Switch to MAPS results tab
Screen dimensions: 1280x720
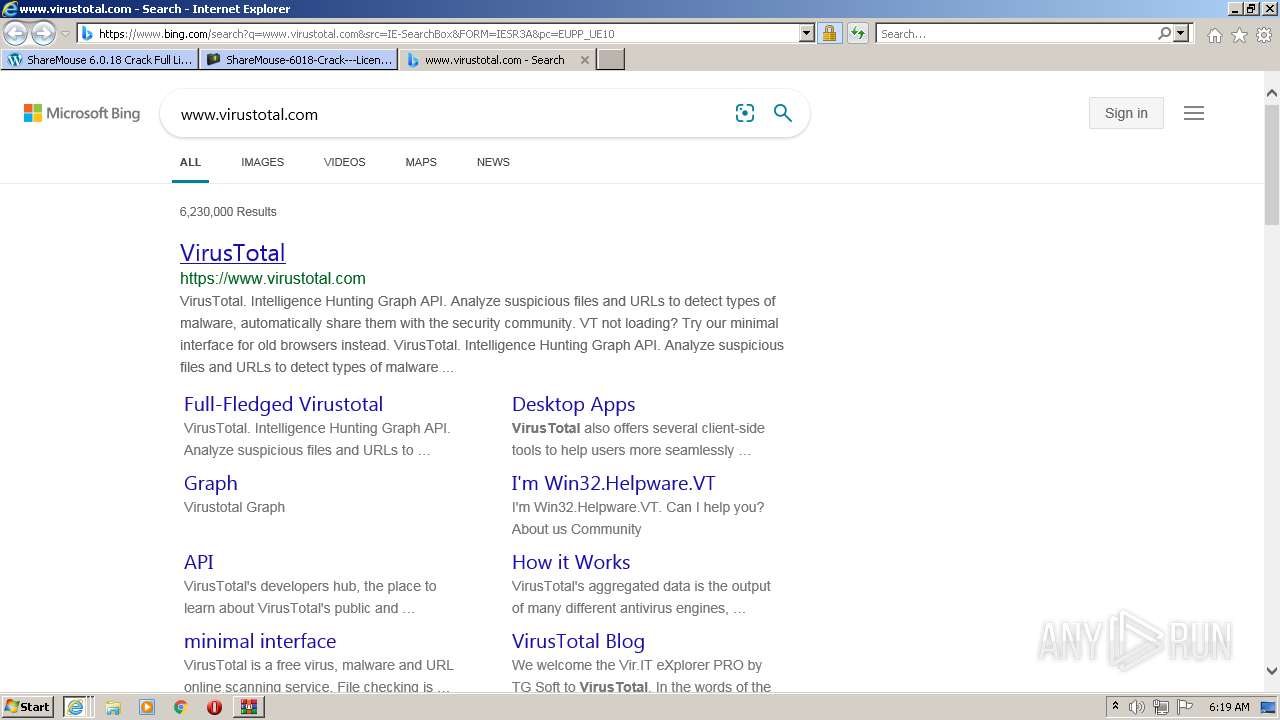[421, 162]
